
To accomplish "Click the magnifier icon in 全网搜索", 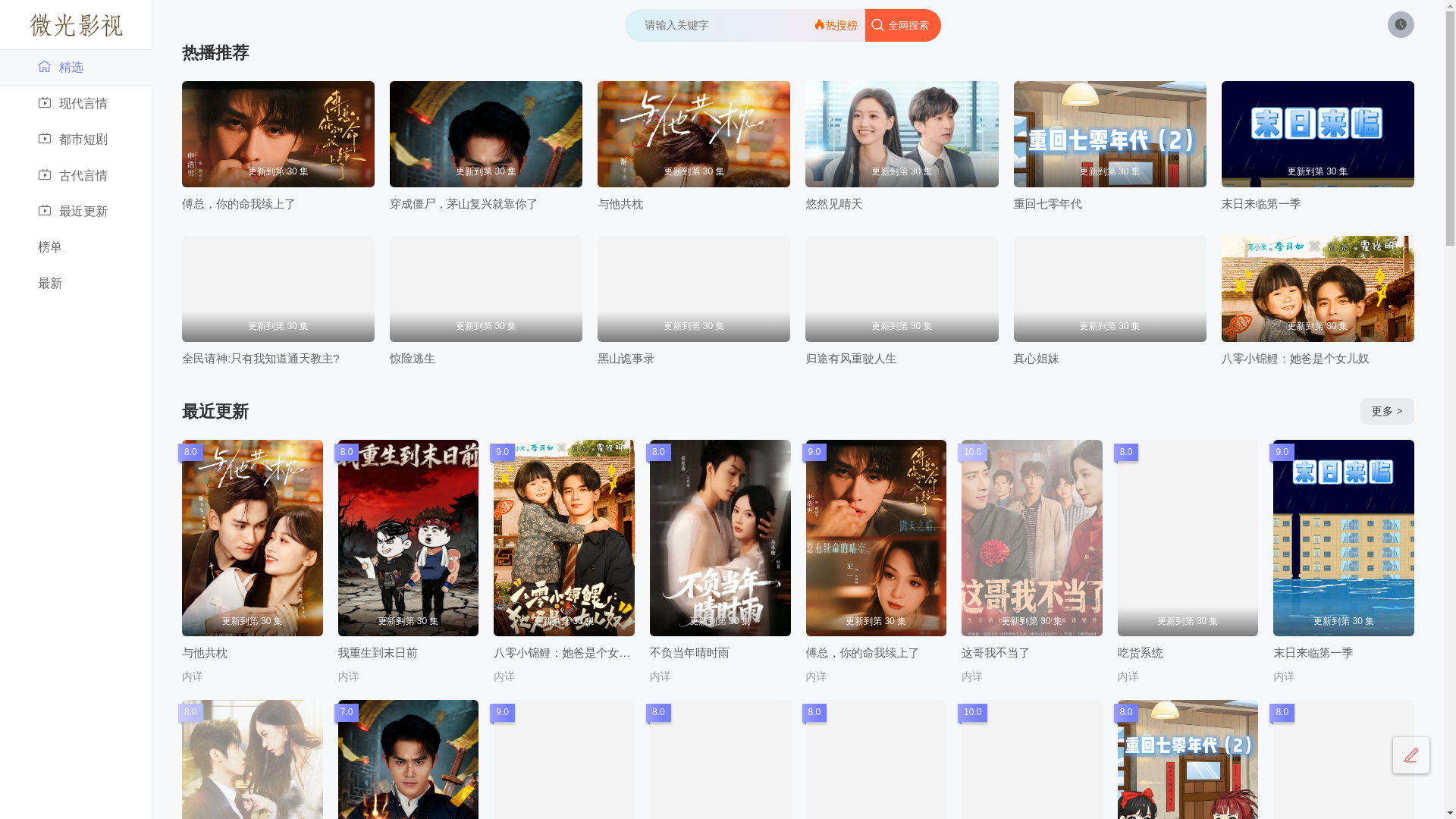I will pyautogui.click(x=877, y=25).
